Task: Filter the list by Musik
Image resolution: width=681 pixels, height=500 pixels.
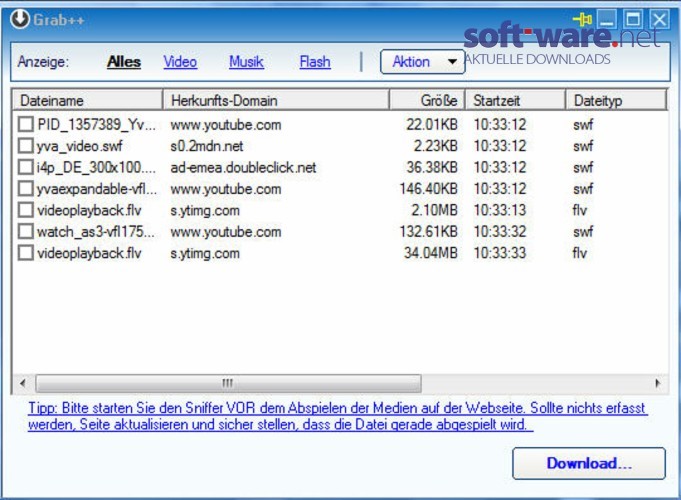Action: point(246,62)
